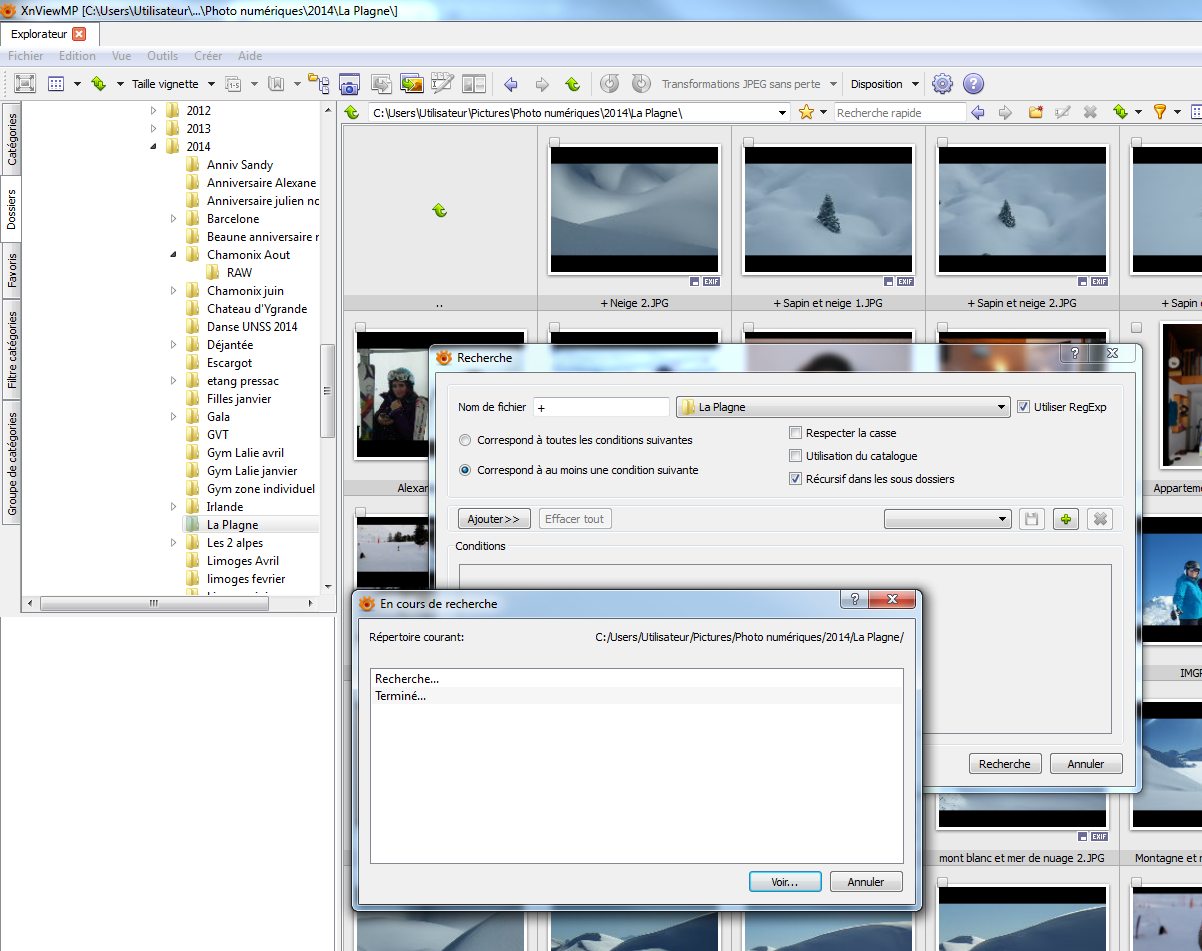Select 'Correspond à toutes les conditions suivantes'

point(465,440)
